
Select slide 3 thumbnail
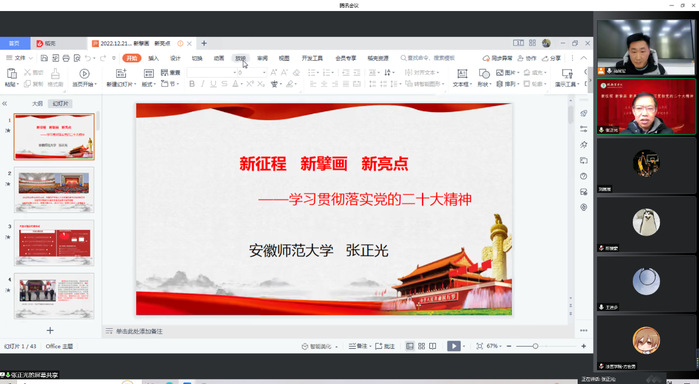pyautogui.click(x=54, y=243)
